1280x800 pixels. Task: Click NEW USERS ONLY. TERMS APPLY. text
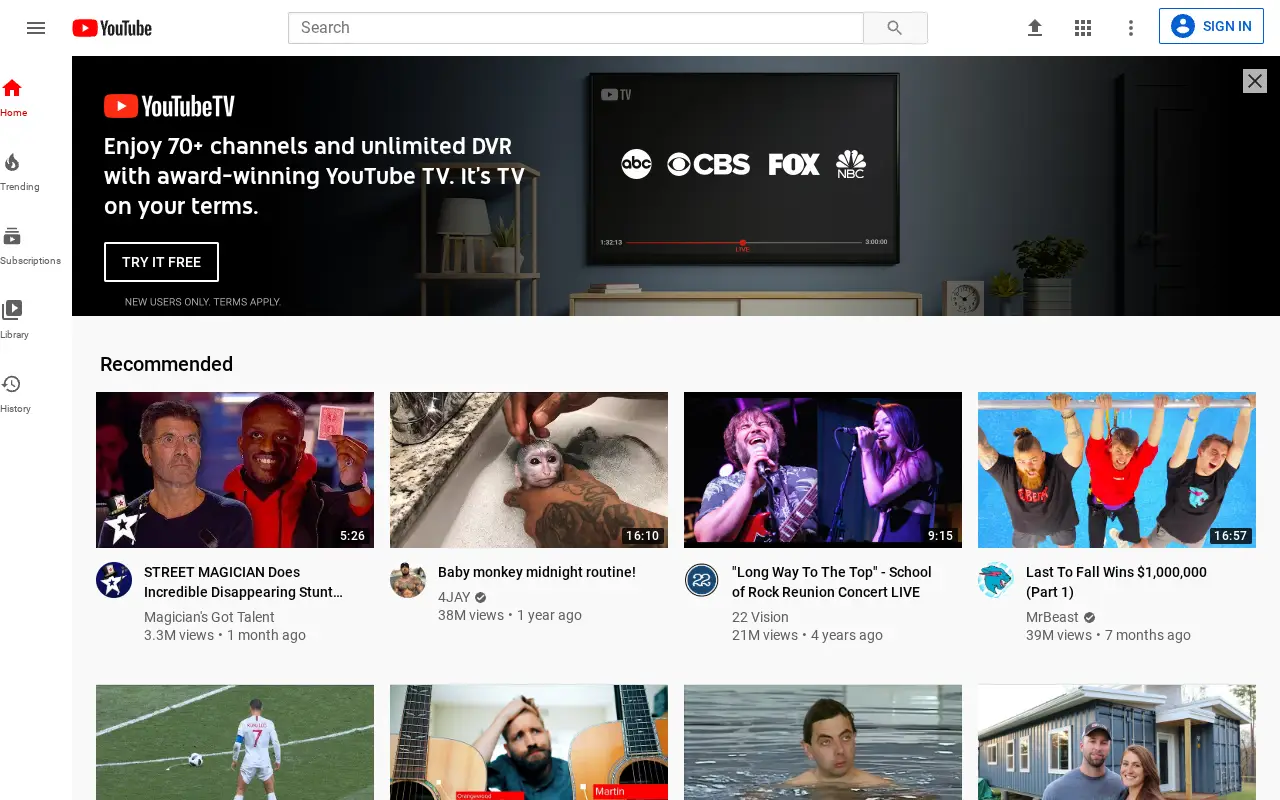pyautogui.click(x=203, y=302)
